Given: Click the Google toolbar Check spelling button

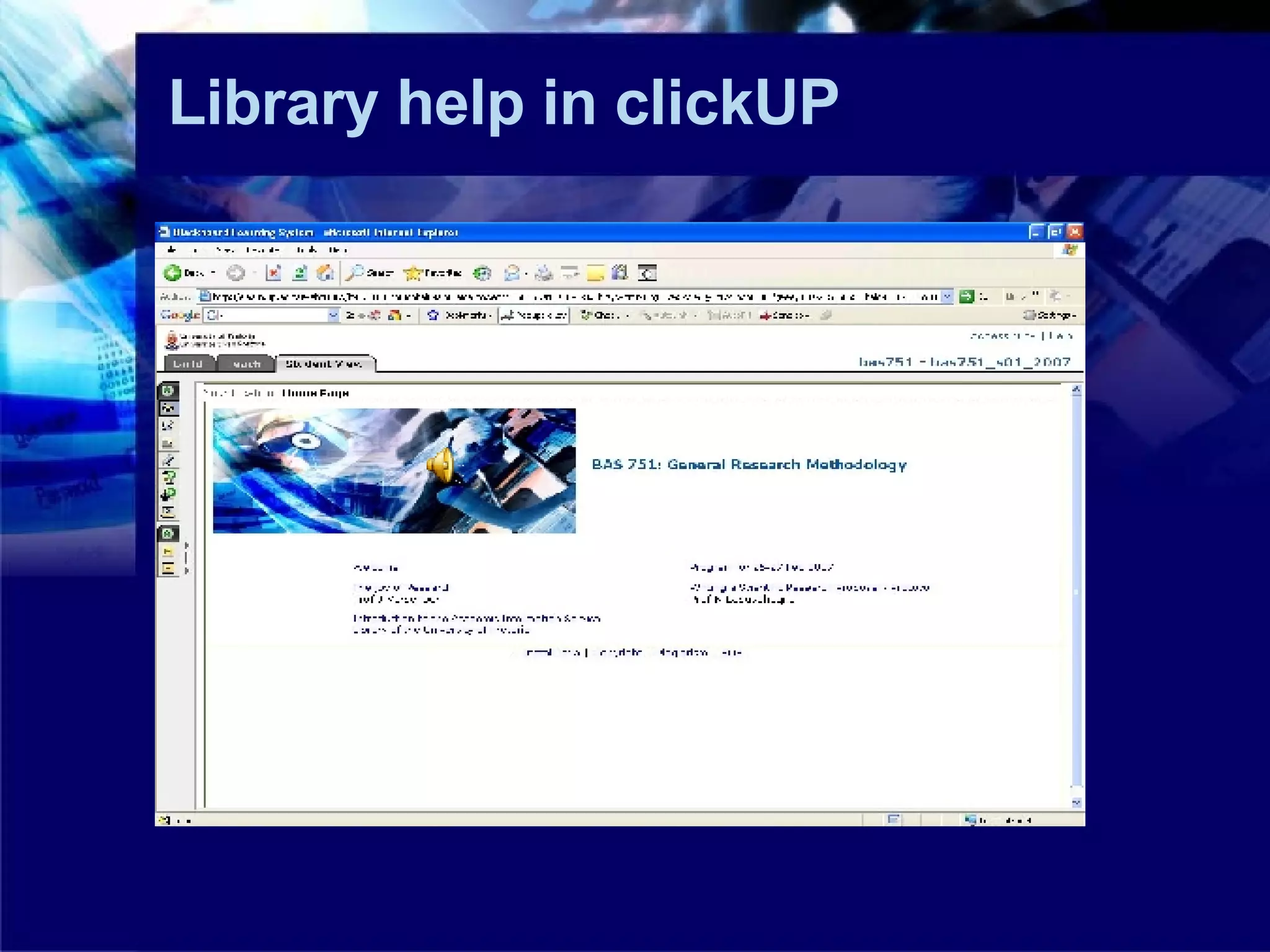Looking at the screenshot, I should (603, 315).
